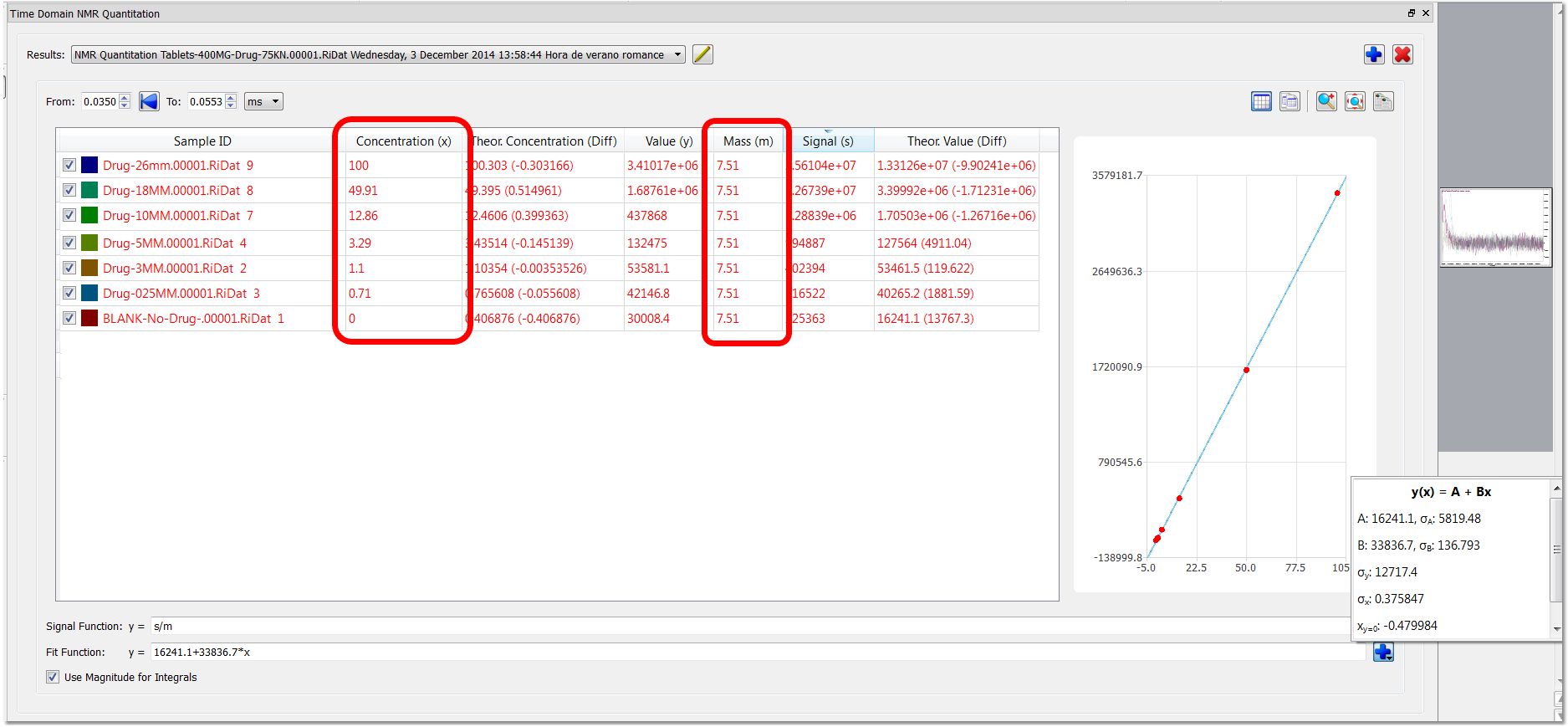Open the ms units dropdown
Image resolution: width=1568 pixels, height=727 pixels.
[x=263, y=101]
